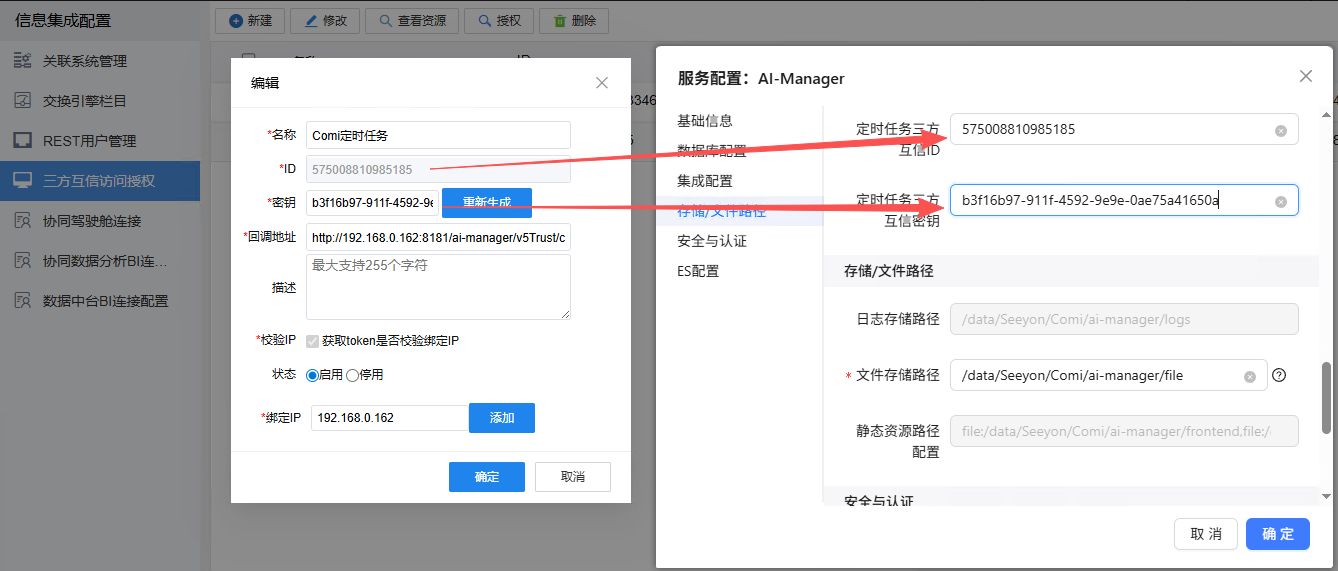Click the 新建 toolbar button
This screenshot has height=571, width=1338.
pyautogui.click(x=250, y=20)
